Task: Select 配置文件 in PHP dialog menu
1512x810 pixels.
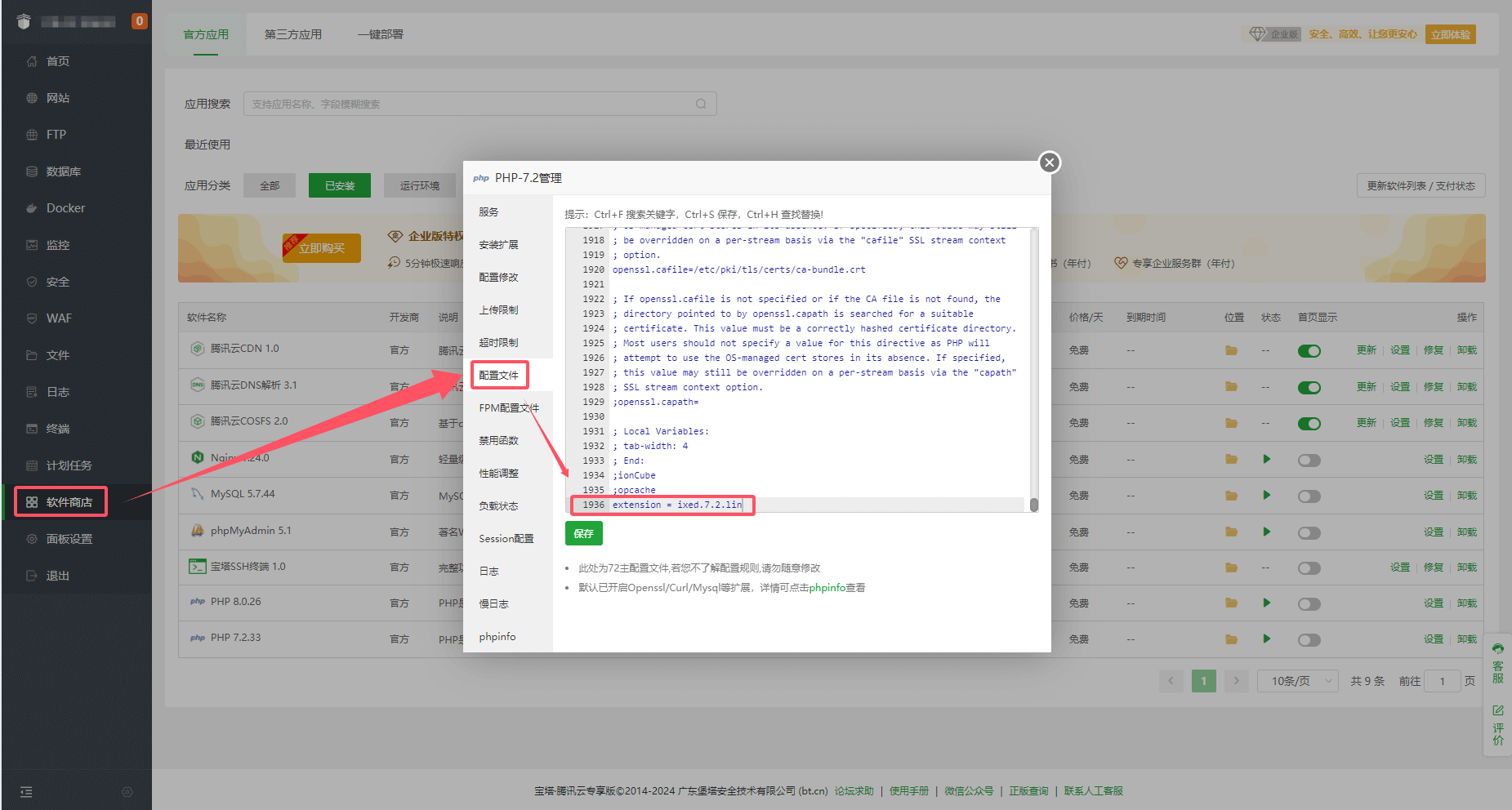Action: [498, 375]
